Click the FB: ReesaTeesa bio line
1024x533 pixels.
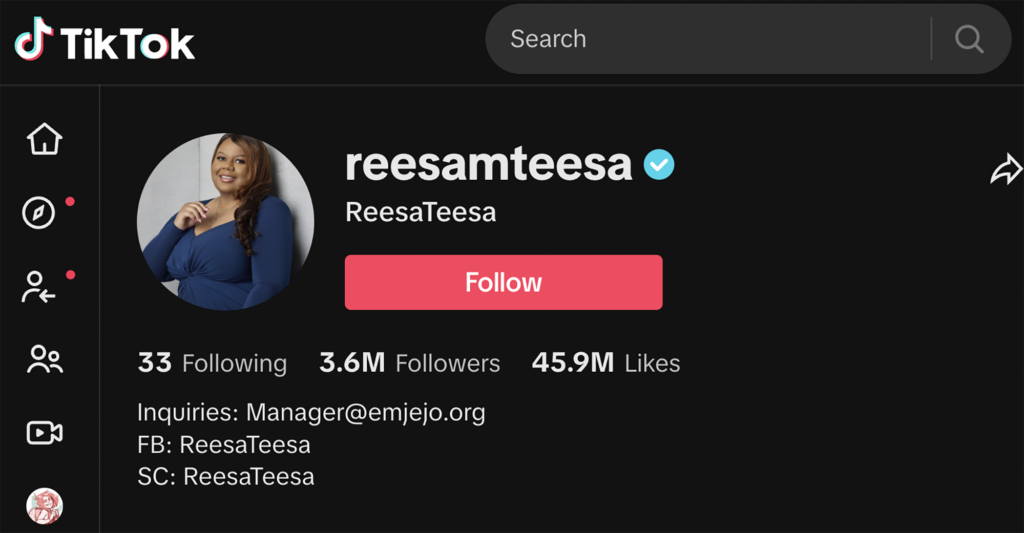(x=224, y=445)
